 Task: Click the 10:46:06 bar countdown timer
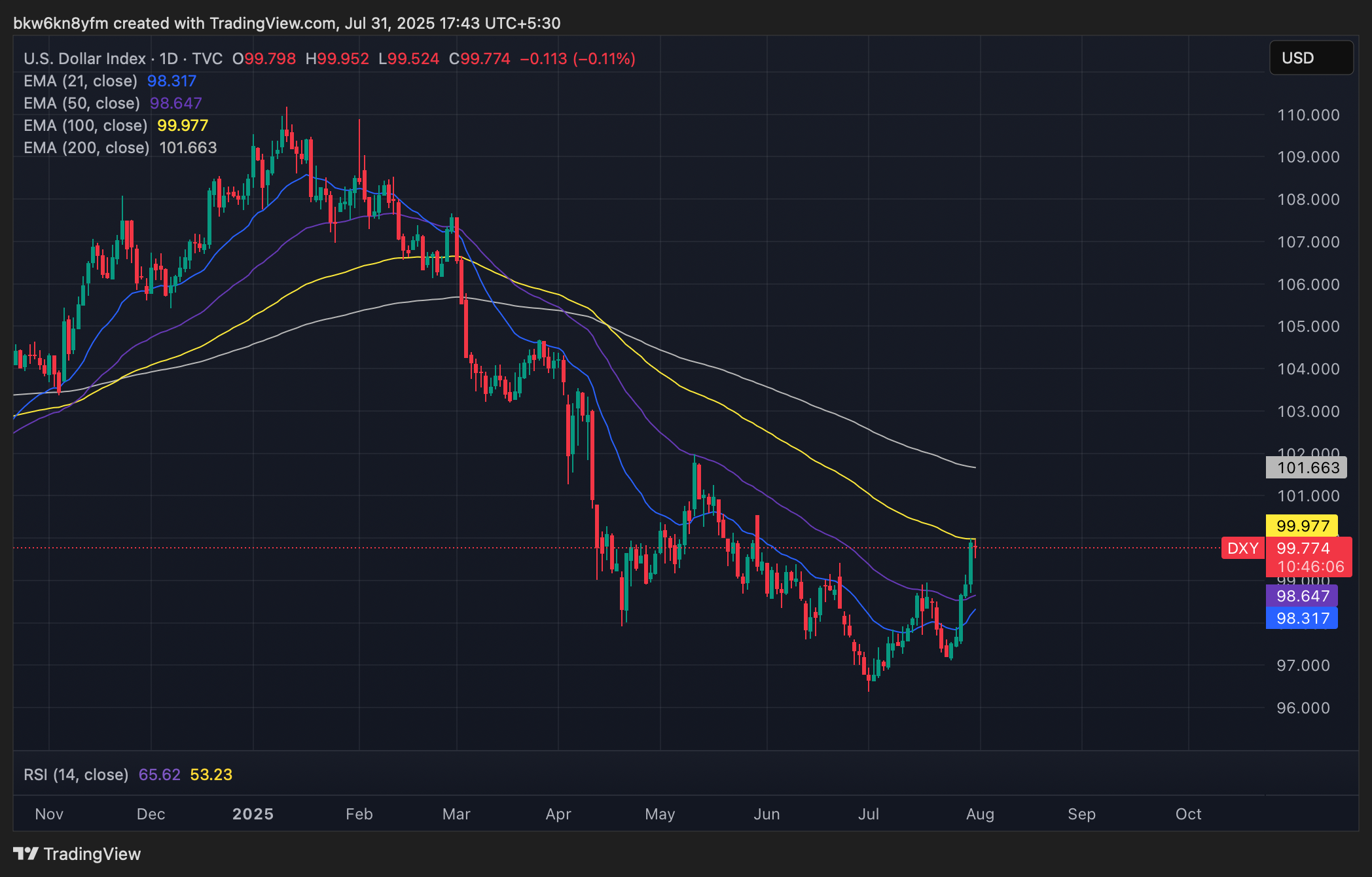(x=1310, y=567)
